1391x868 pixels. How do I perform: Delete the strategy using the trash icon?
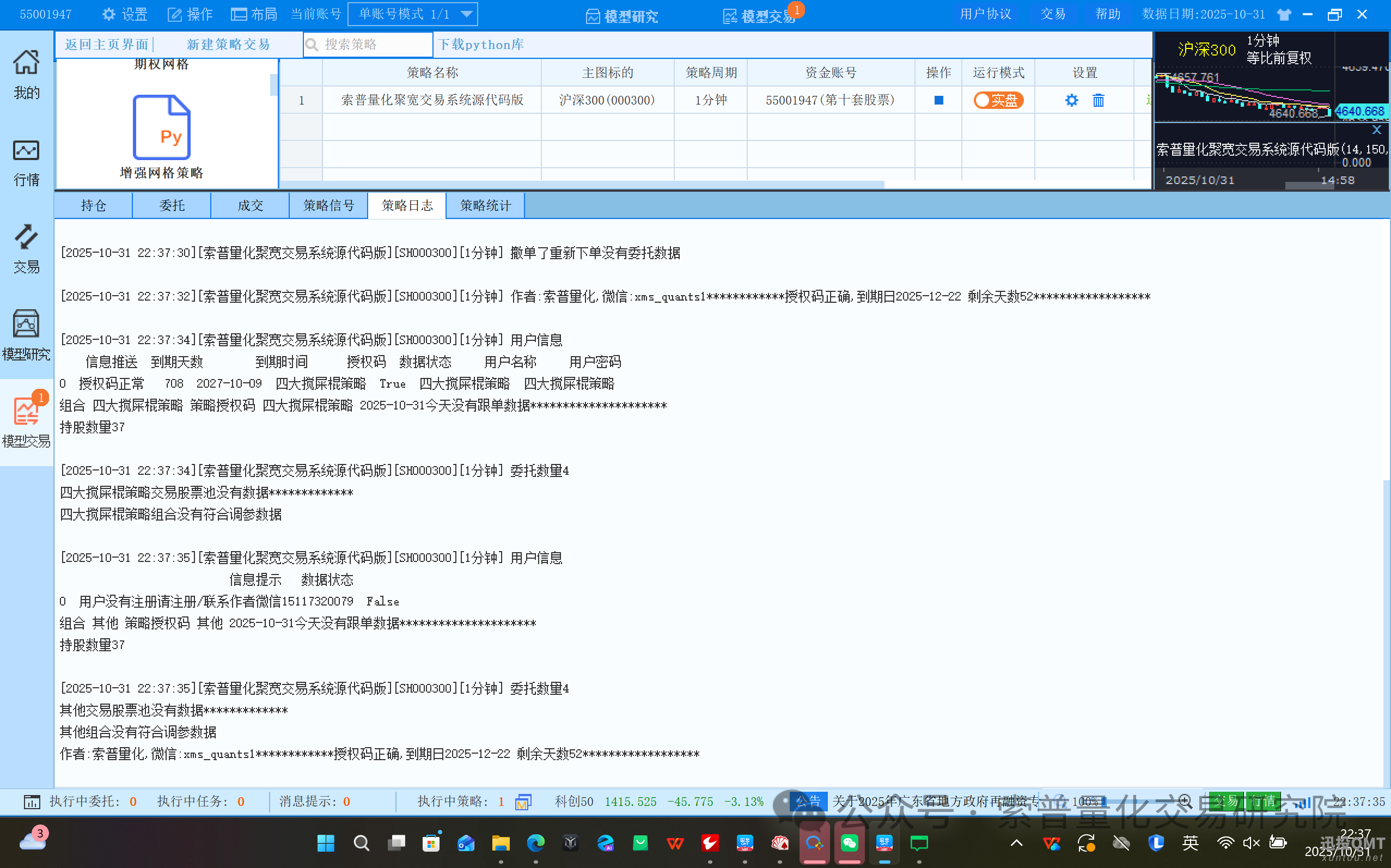(x=1098, y=100)
